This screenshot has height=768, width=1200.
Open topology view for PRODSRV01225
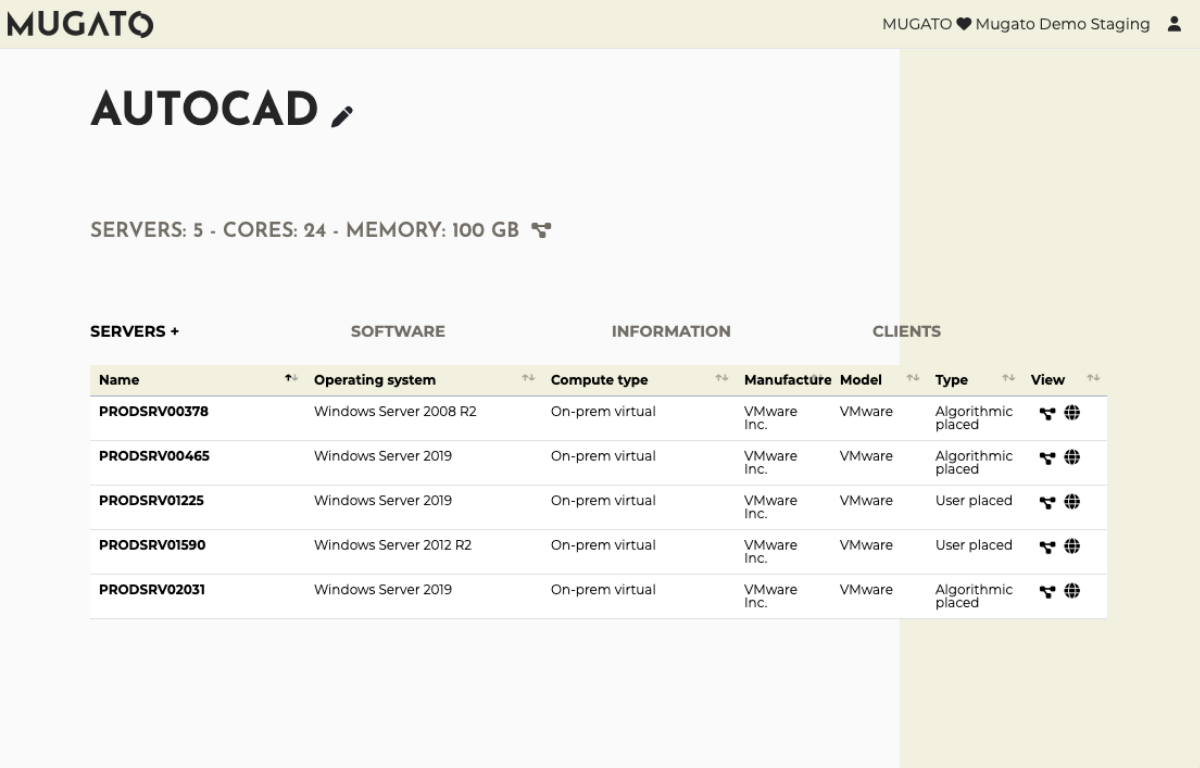pyautogui.click(x=1047, y=502)
